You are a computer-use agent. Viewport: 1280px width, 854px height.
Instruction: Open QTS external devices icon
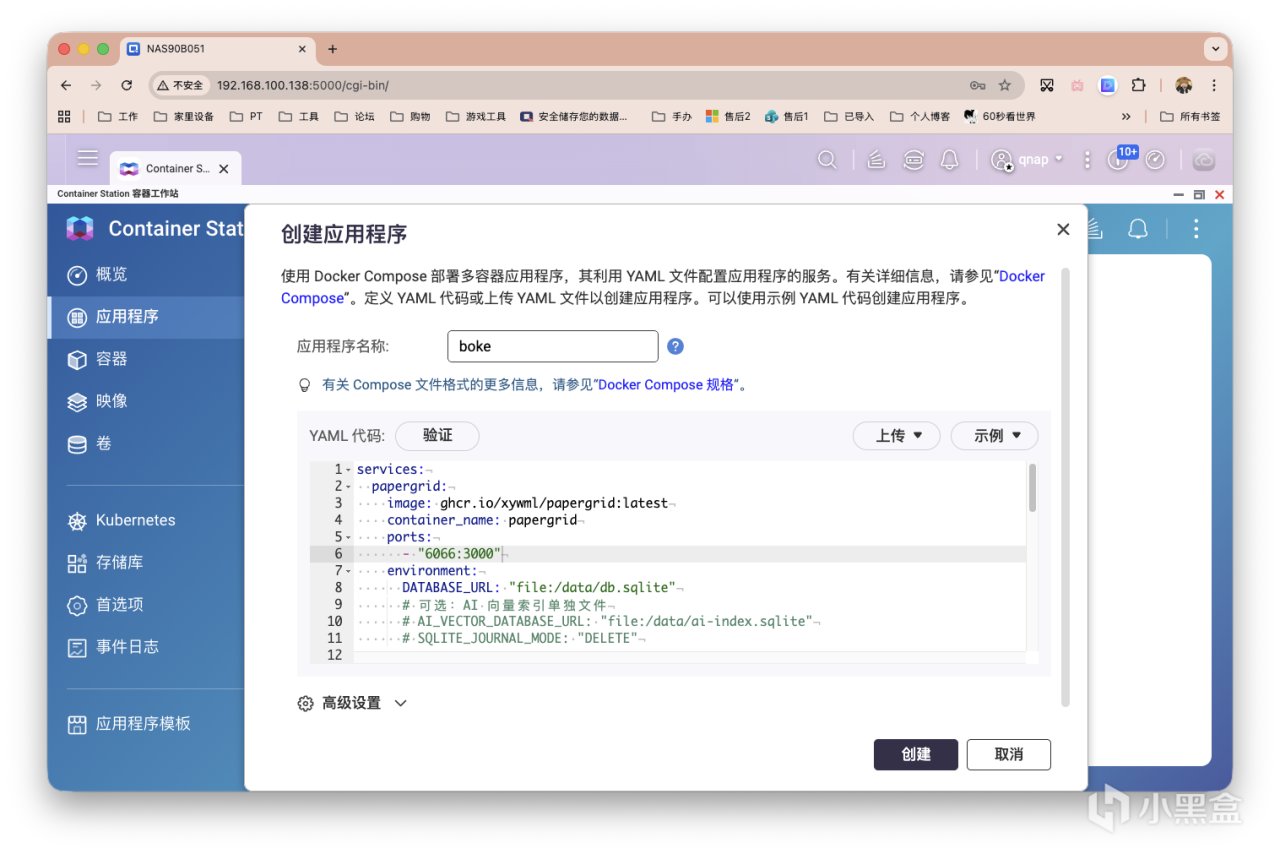pyautogui.click(x=913, y=160)
